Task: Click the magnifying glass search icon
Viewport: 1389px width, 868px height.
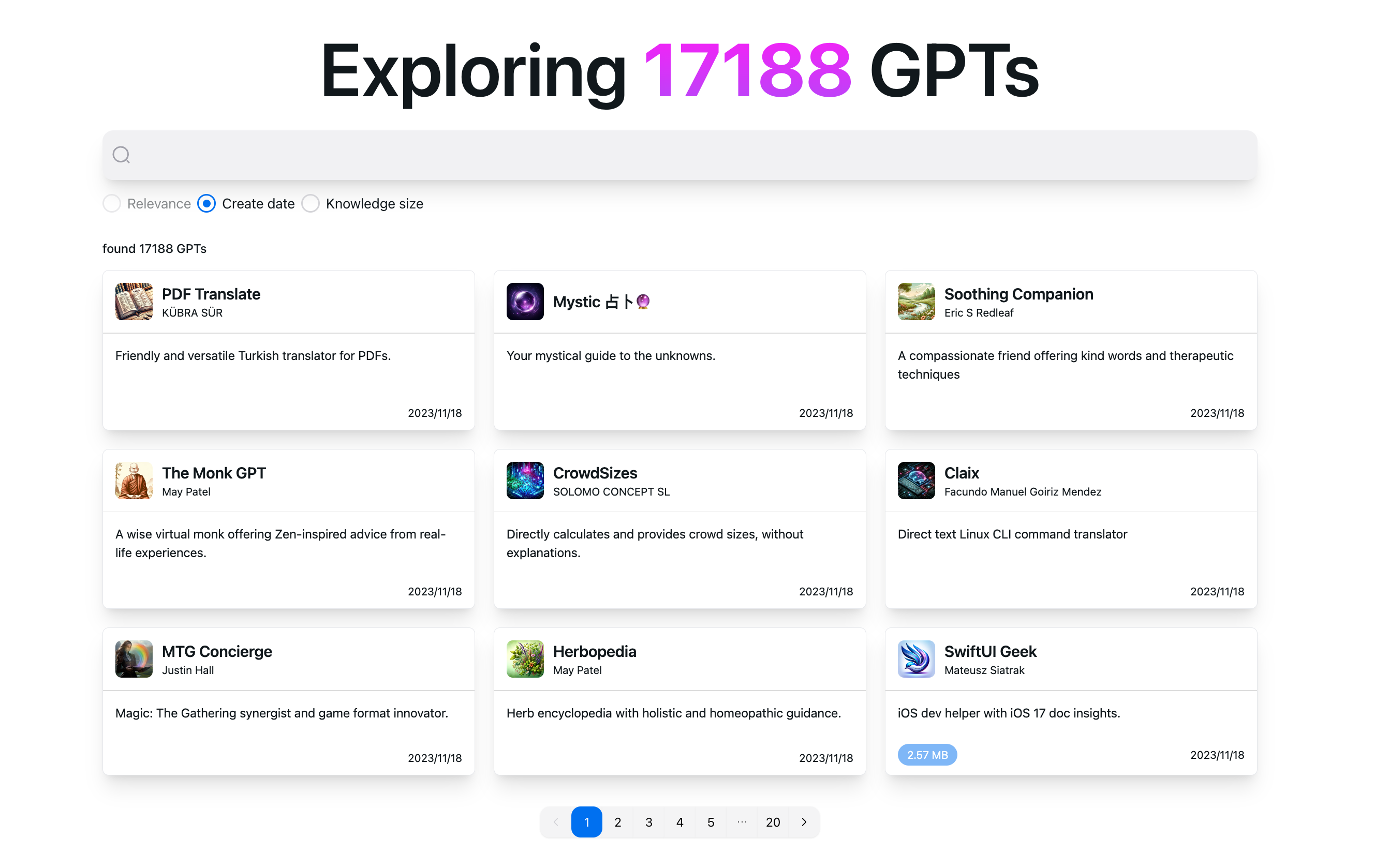Action: tap(121, 155)
